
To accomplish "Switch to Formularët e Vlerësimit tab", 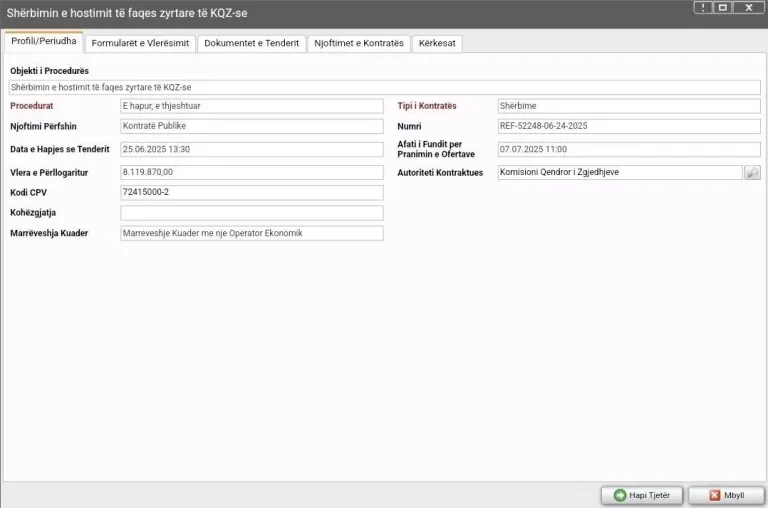I will (139, 43).
